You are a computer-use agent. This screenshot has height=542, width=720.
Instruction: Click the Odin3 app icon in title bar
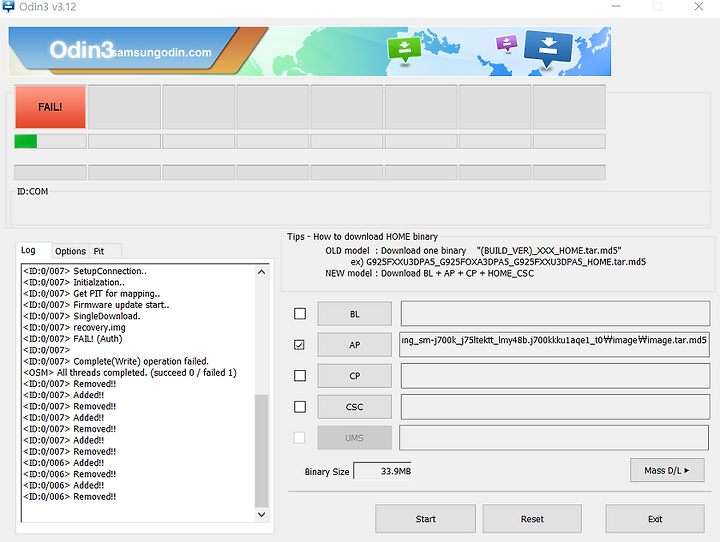click(x=8, y=6)
